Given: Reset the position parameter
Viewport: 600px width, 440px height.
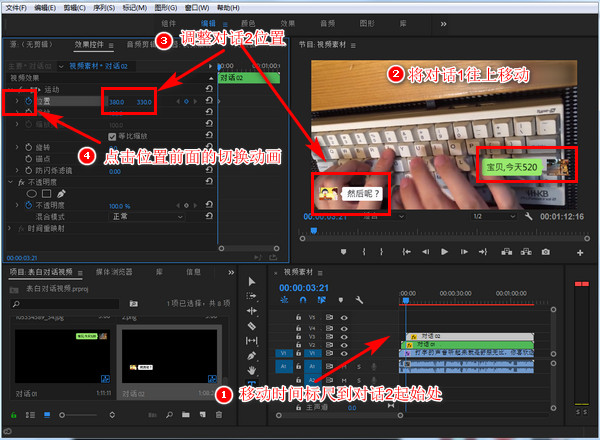Looking at the screenshot, I should pos(209,100).
